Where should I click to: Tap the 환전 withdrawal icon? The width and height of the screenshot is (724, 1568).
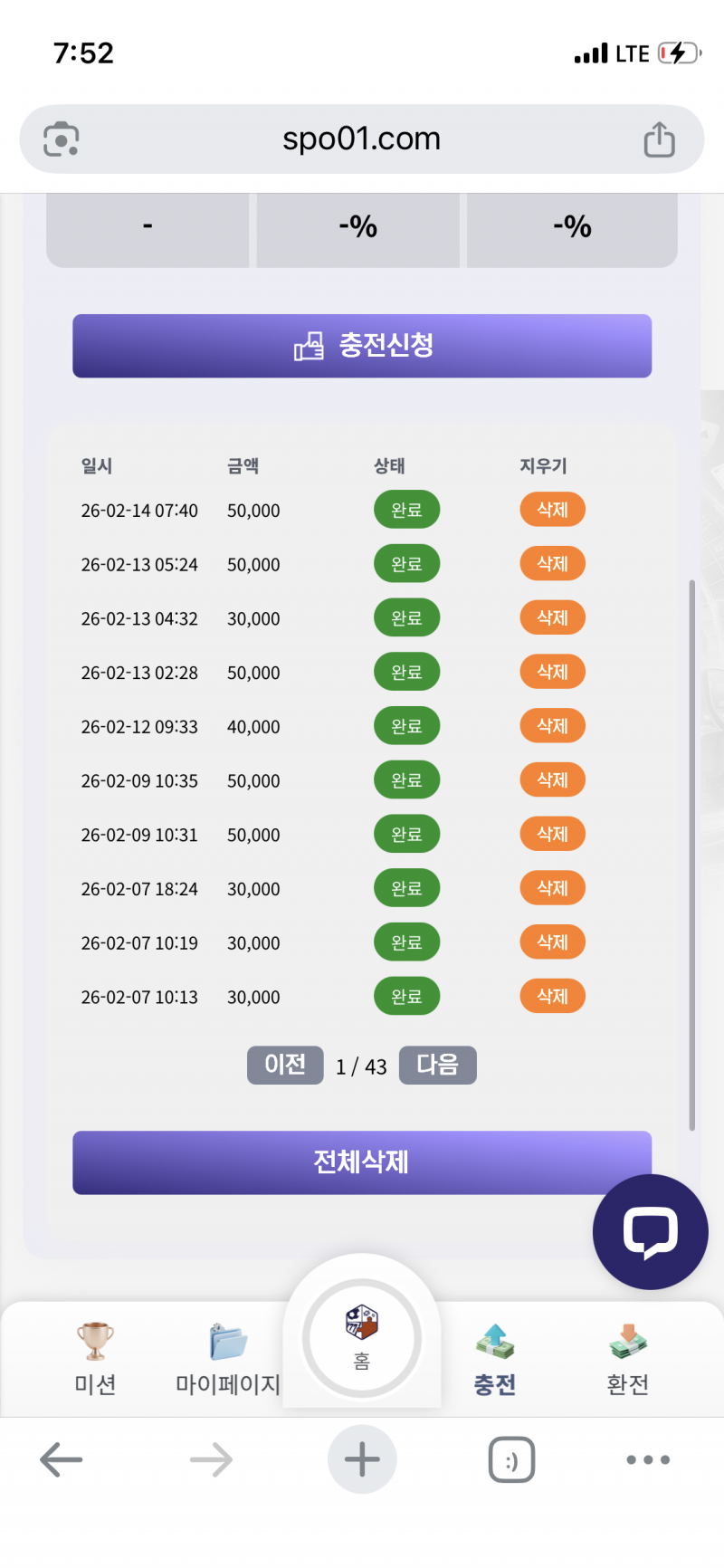(627, 1342)
